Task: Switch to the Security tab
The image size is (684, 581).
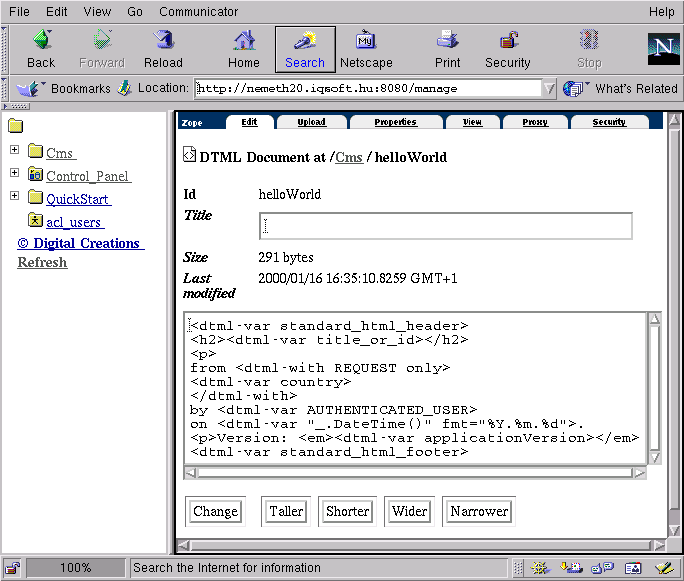Action: (x=609, y=122)
